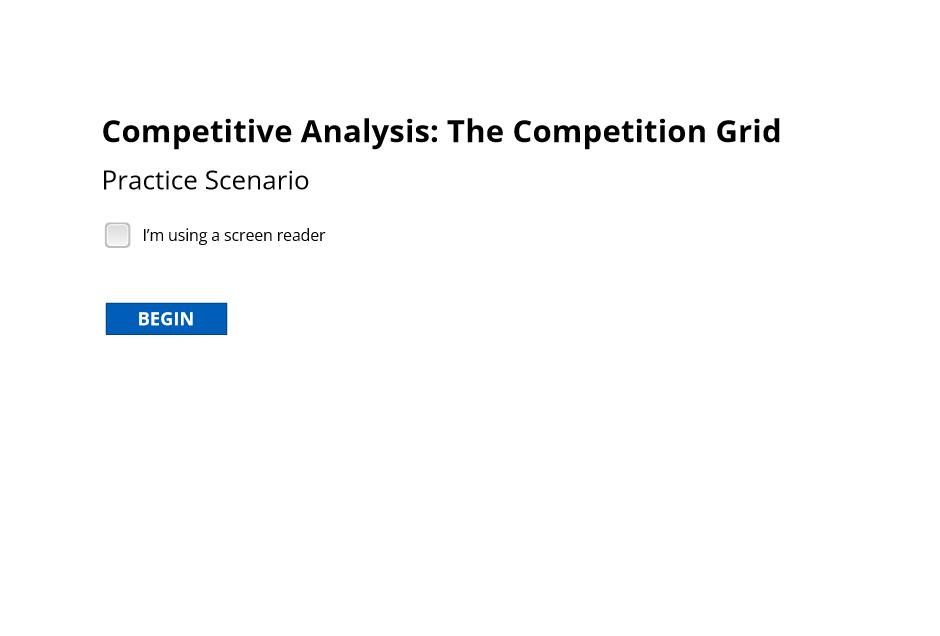Check the gray square accessibility checkbox
Image resolution: width=940 pixels, height=636 pixels.
click(118, 235)
